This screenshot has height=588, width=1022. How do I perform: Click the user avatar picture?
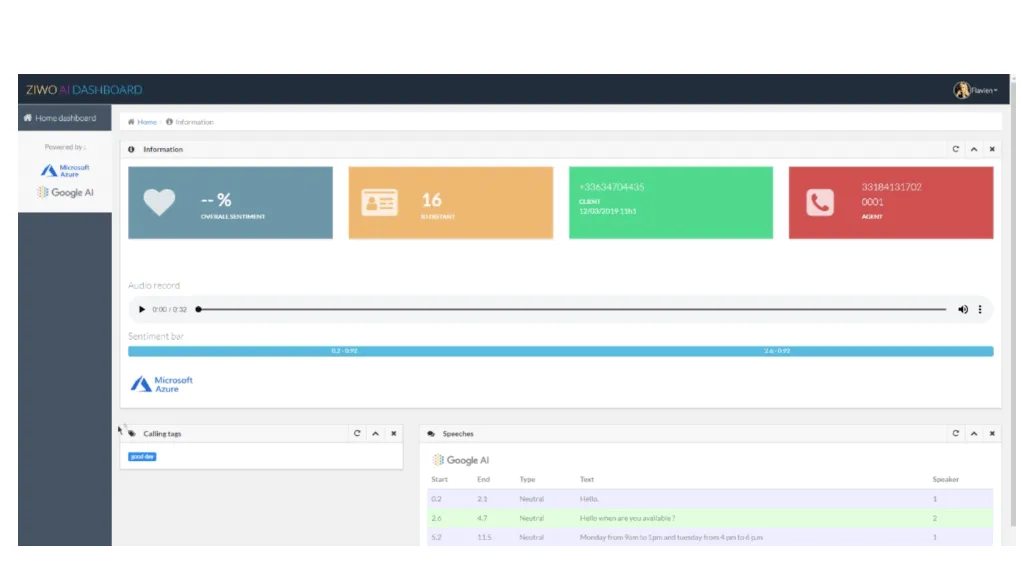961,90
